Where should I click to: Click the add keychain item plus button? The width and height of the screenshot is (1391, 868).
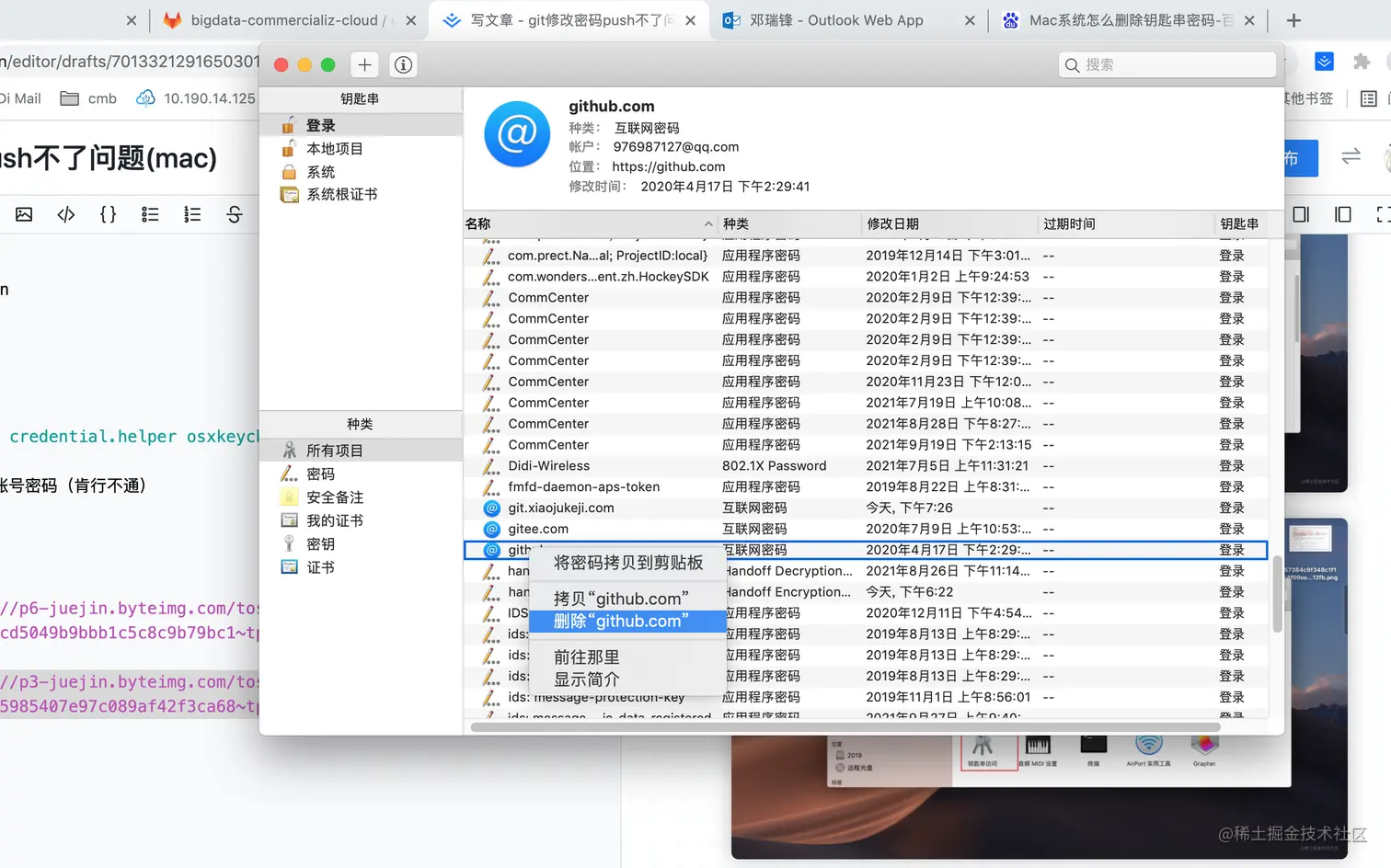(365, 64)
